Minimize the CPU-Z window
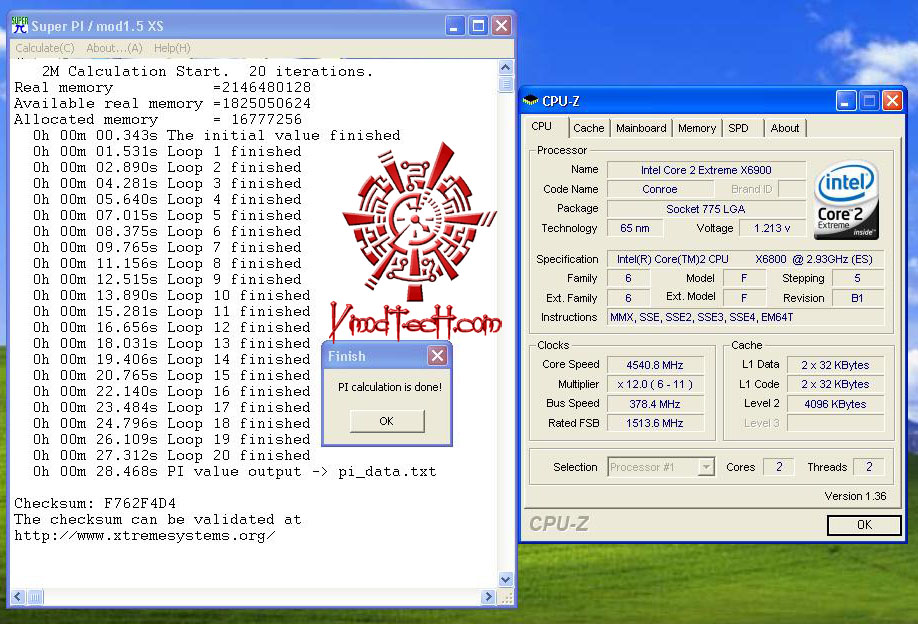918x624 pixels. 845,101
